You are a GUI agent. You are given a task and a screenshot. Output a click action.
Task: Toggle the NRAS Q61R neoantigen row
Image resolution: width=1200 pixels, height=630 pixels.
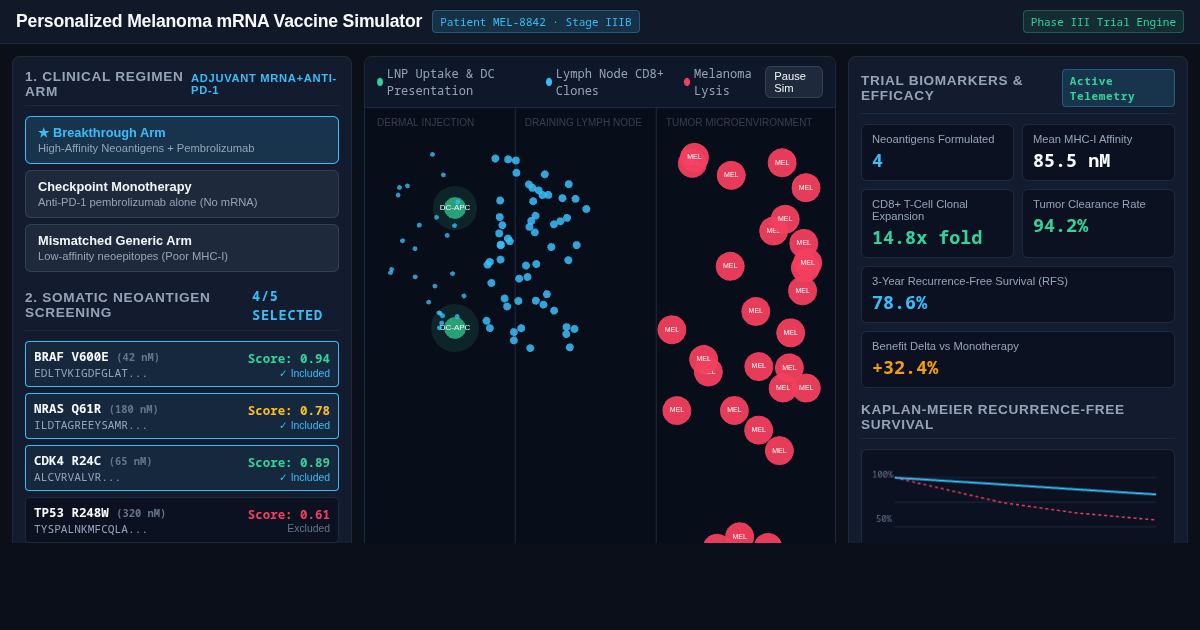182,416
